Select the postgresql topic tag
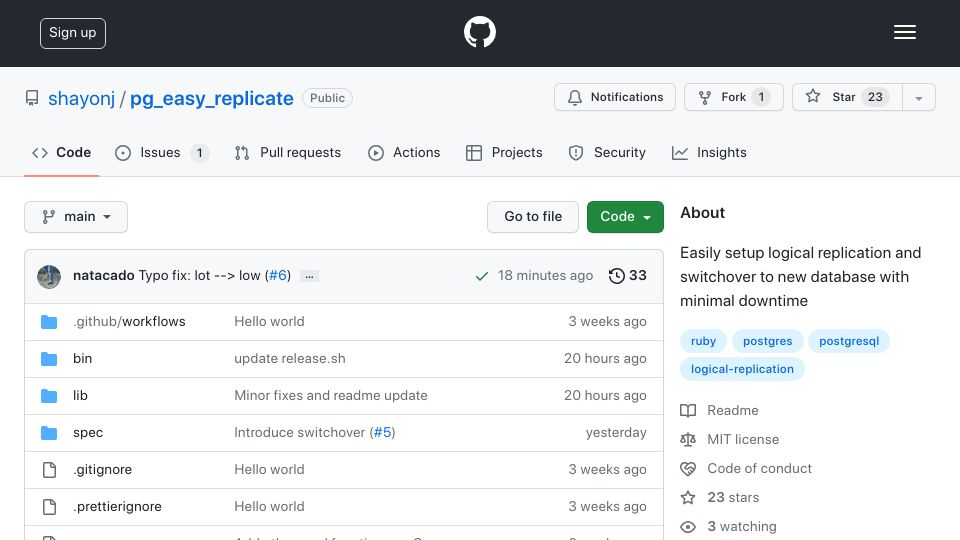 [849, 341]
